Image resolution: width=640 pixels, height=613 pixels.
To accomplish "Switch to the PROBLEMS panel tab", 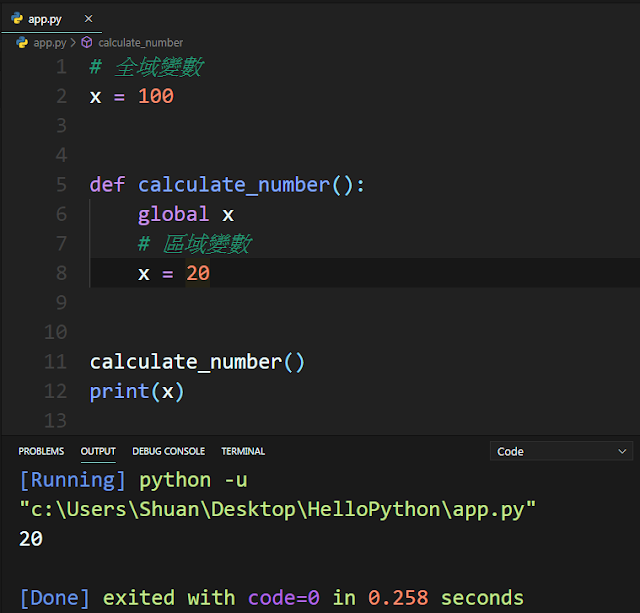I will coord(41,451).
